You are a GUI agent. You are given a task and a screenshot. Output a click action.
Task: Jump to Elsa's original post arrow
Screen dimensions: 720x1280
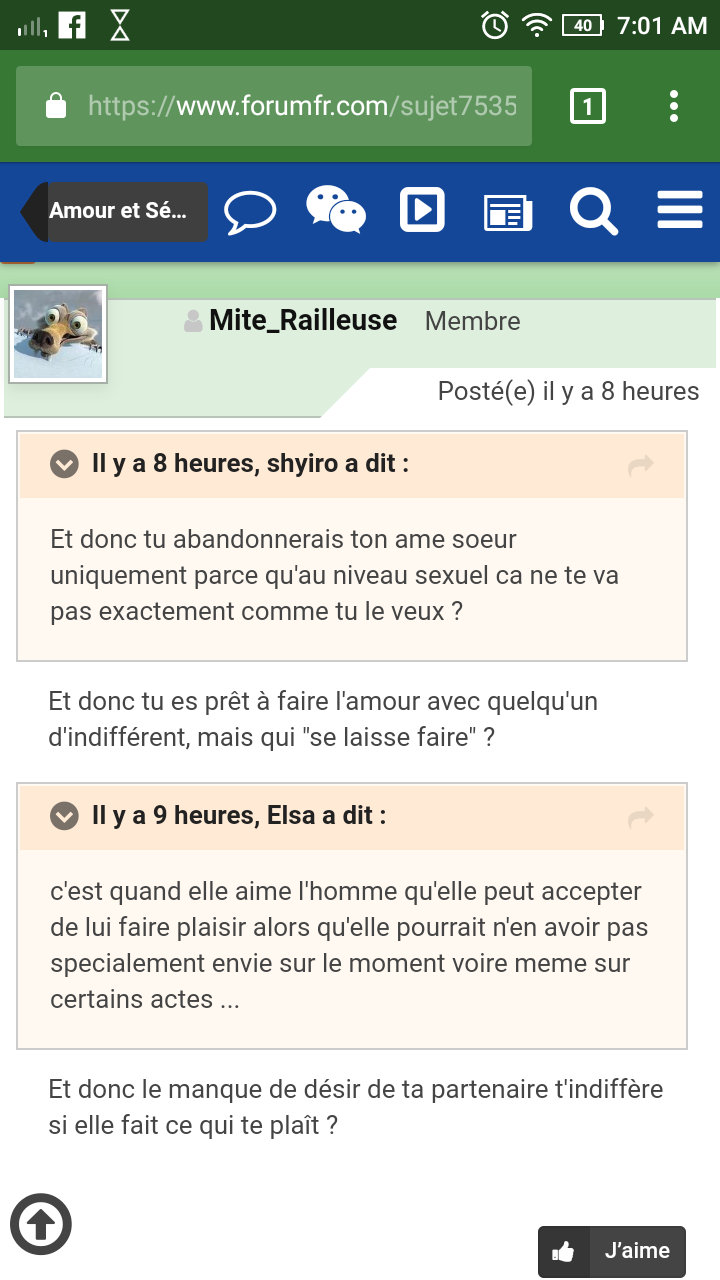coord(640,817)
